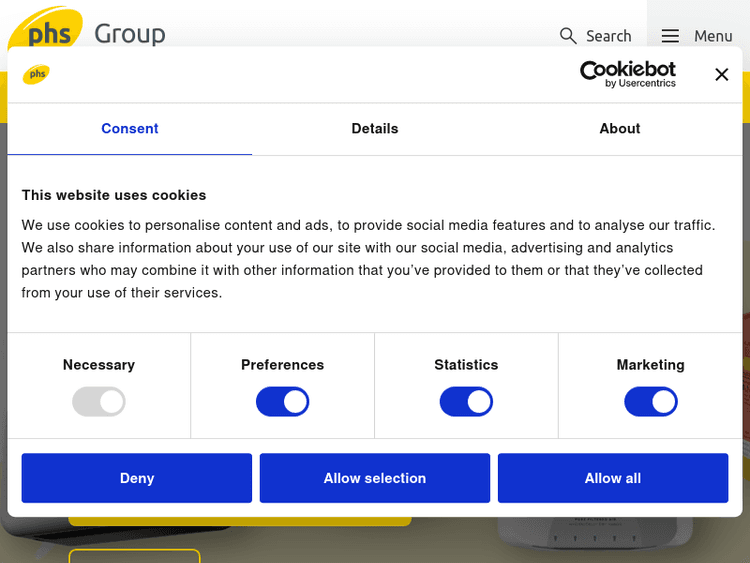Click the magnifying glass search icon
This screenshot has height=563, width=750.
point(568,36)
